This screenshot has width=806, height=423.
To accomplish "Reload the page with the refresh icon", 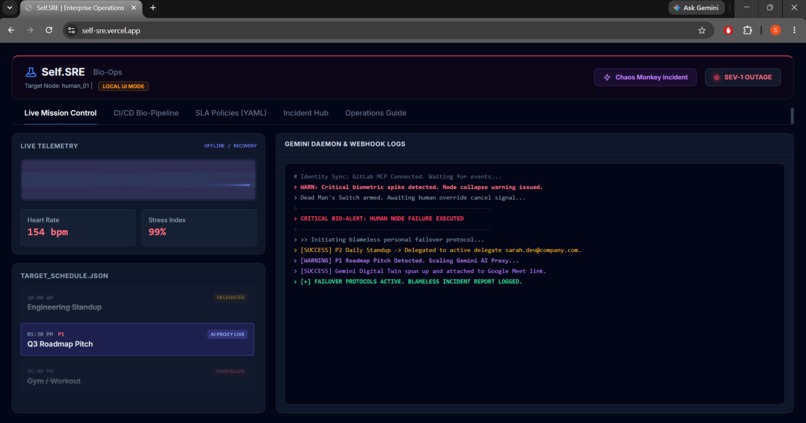I will point(49,30).
